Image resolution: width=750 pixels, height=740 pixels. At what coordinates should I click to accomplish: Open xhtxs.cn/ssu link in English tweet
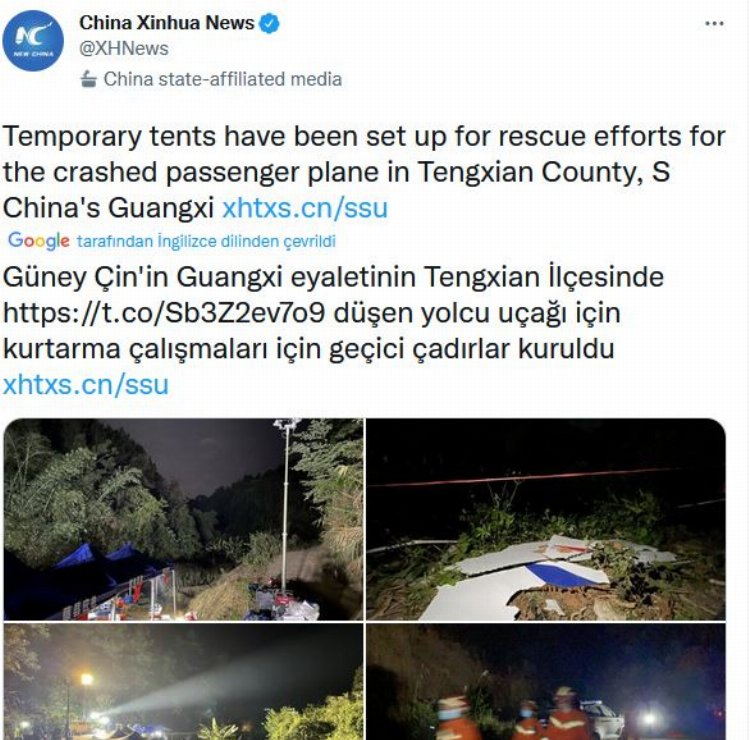[x=305, y=208]
